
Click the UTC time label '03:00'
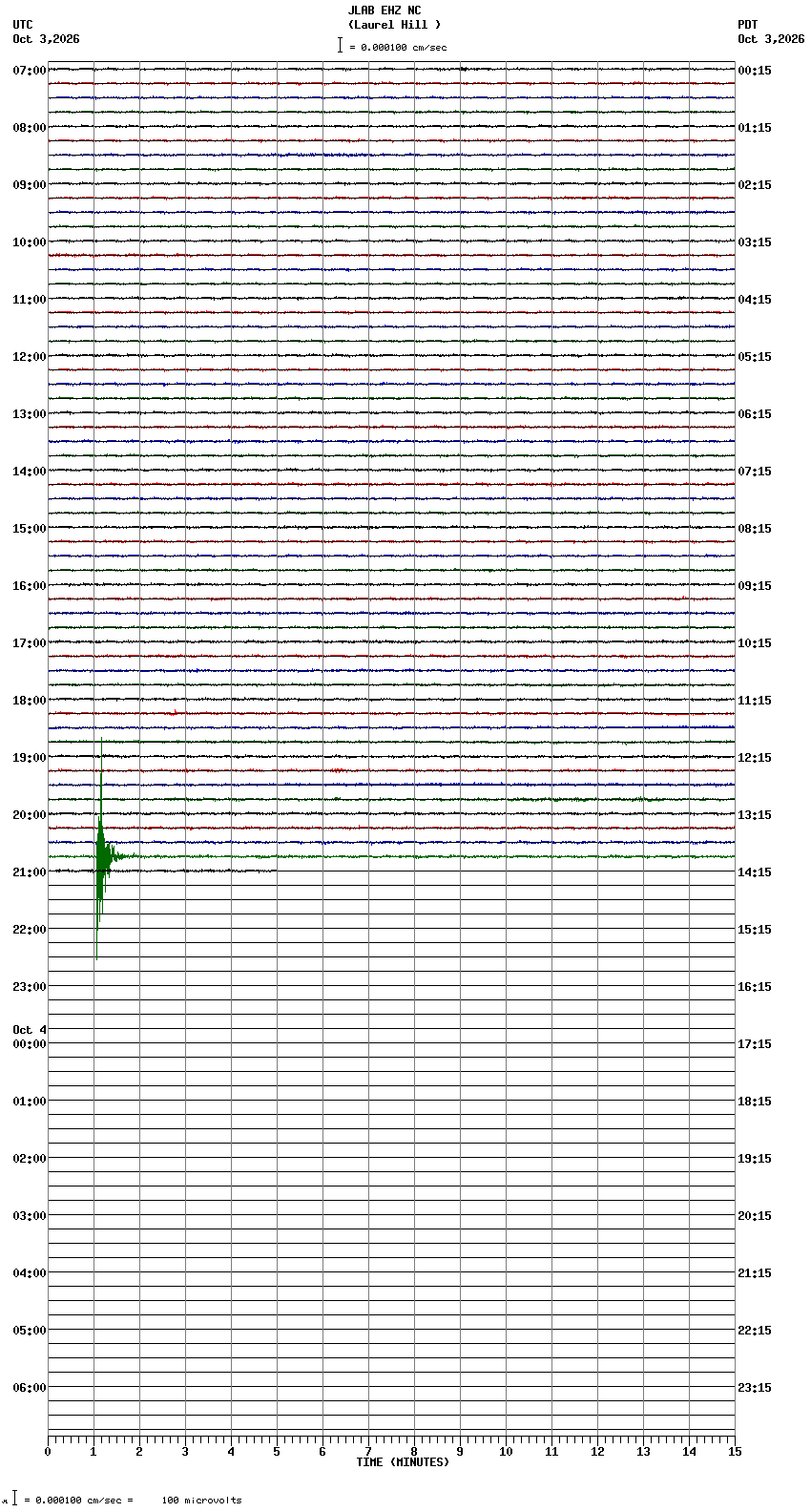click(x=30, y=1216)
